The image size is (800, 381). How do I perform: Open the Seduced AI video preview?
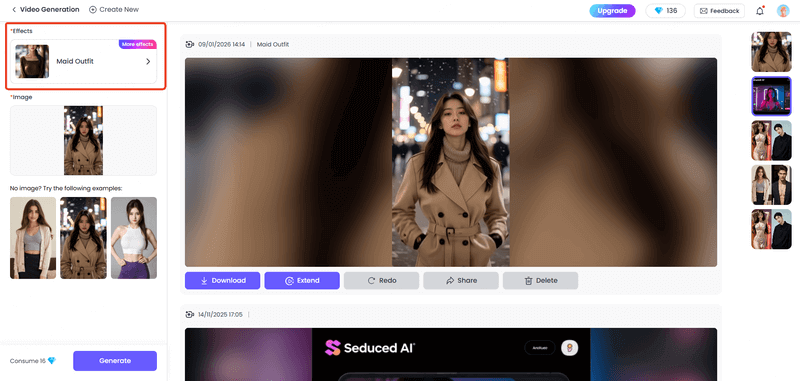tap(451, 354)
